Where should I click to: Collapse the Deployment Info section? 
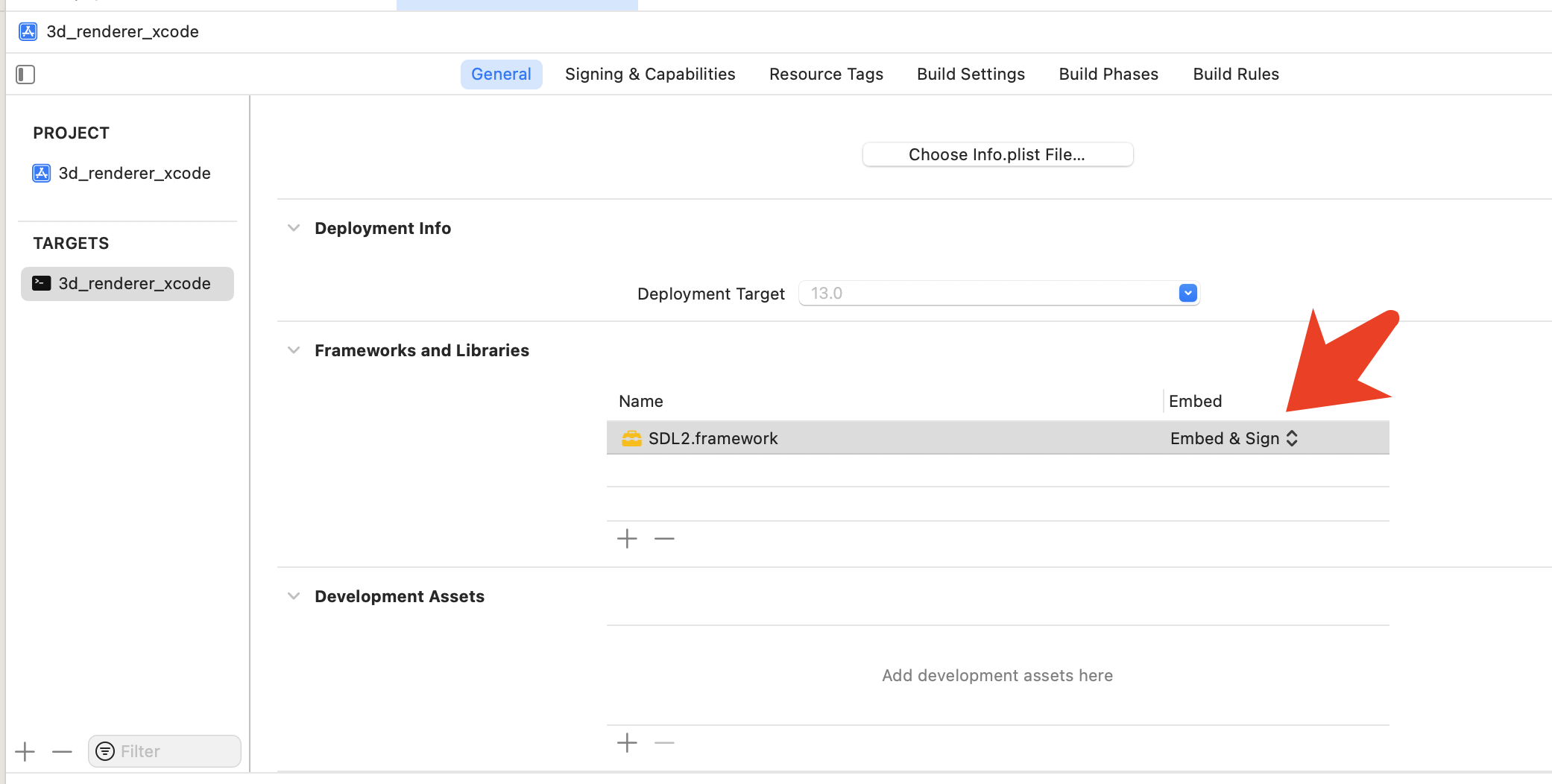[x=294, y=228]
